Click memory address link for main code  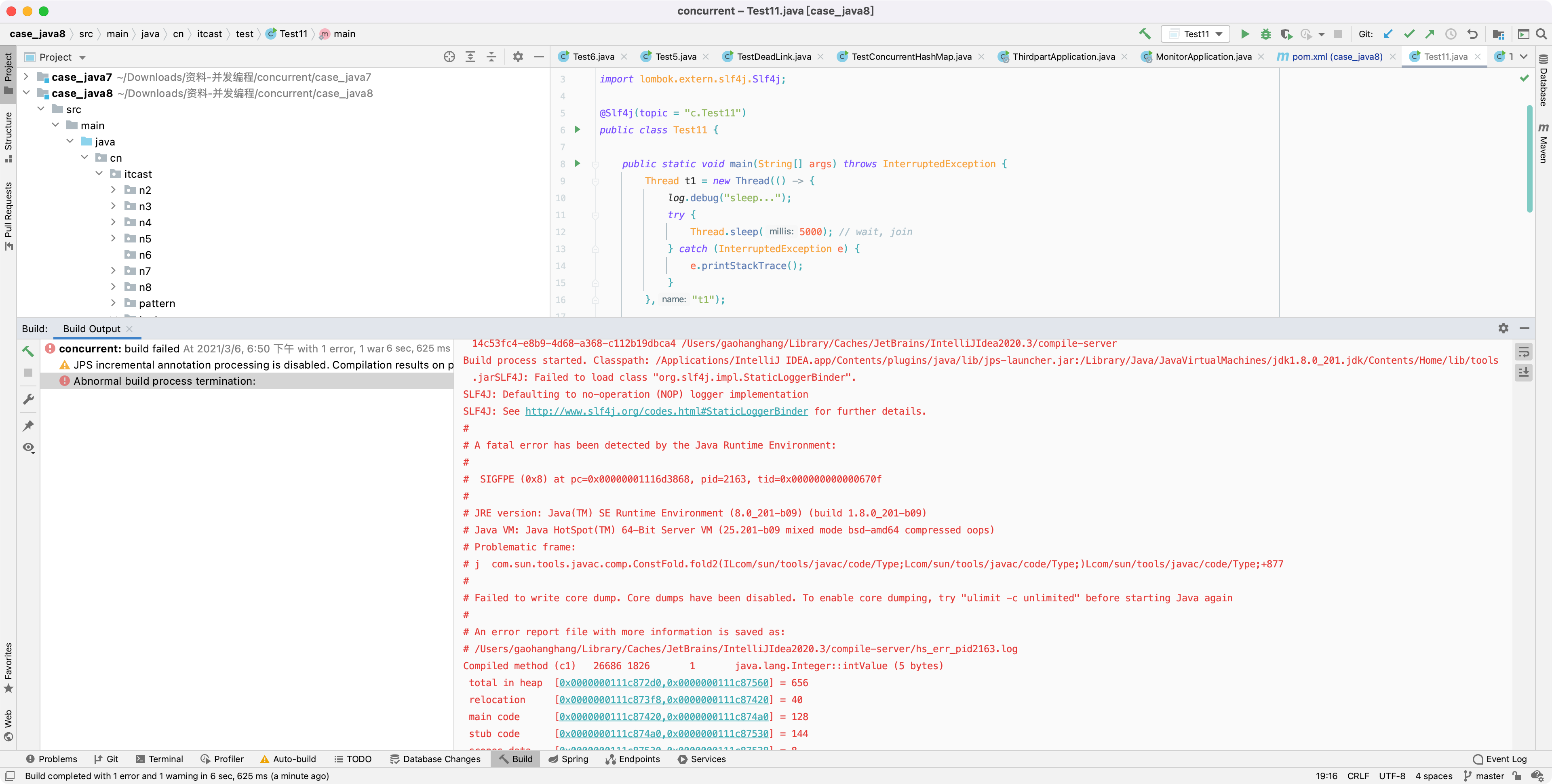pyautogui.click(x=664, y=717)
